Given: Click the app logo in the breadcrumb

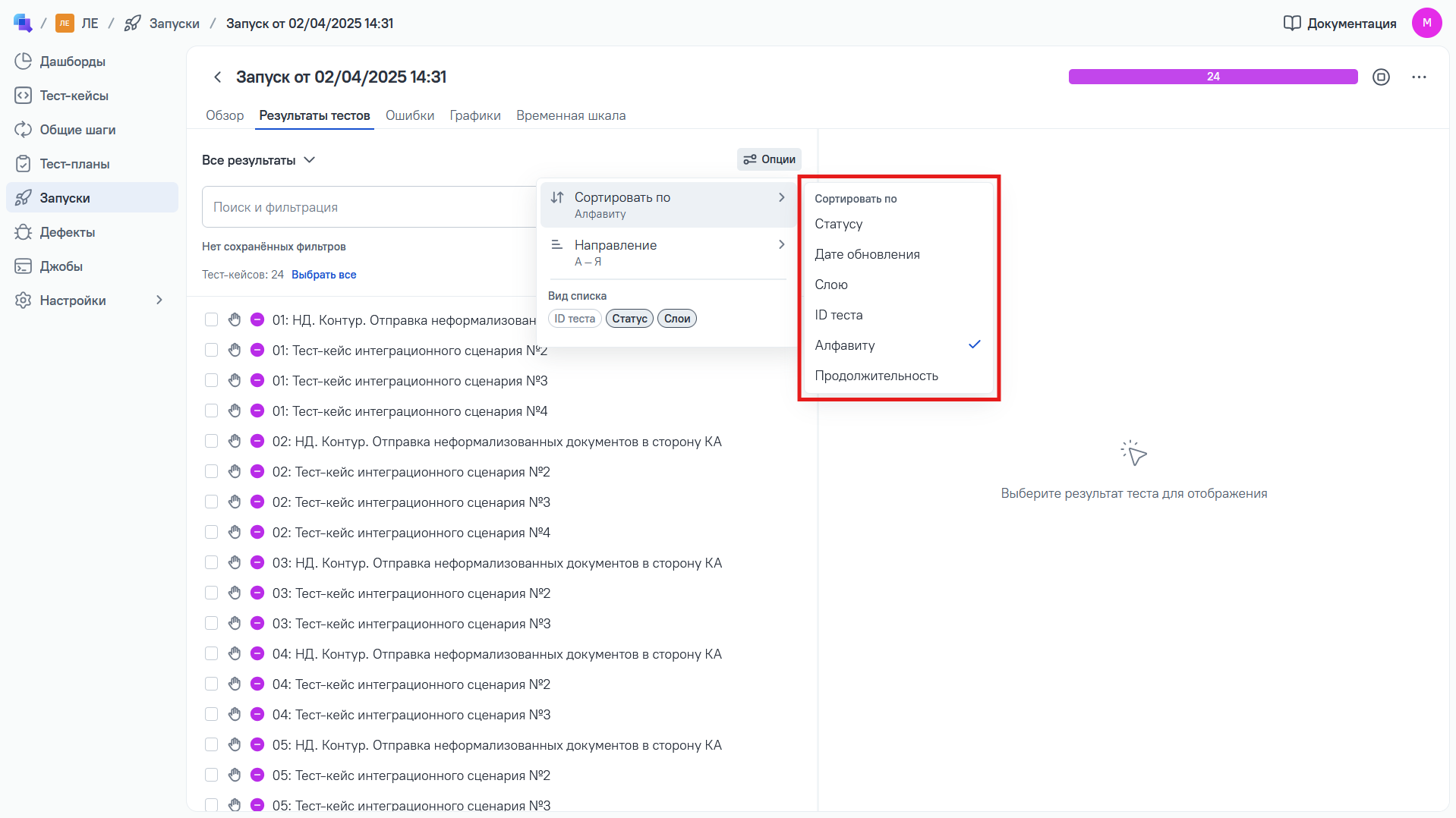Looking at the screenshot, I should (23, 23).
